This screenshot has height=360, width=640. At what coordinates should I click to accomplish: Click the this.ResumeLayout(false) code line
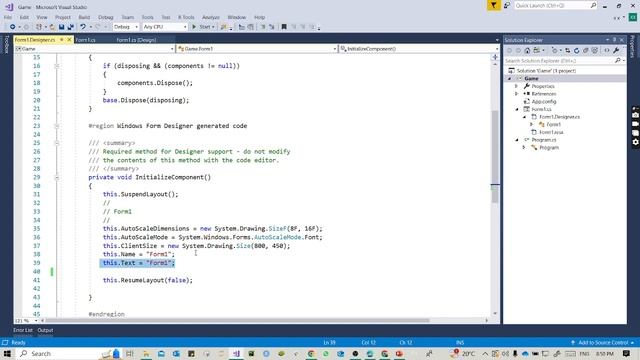pos(148,280)
